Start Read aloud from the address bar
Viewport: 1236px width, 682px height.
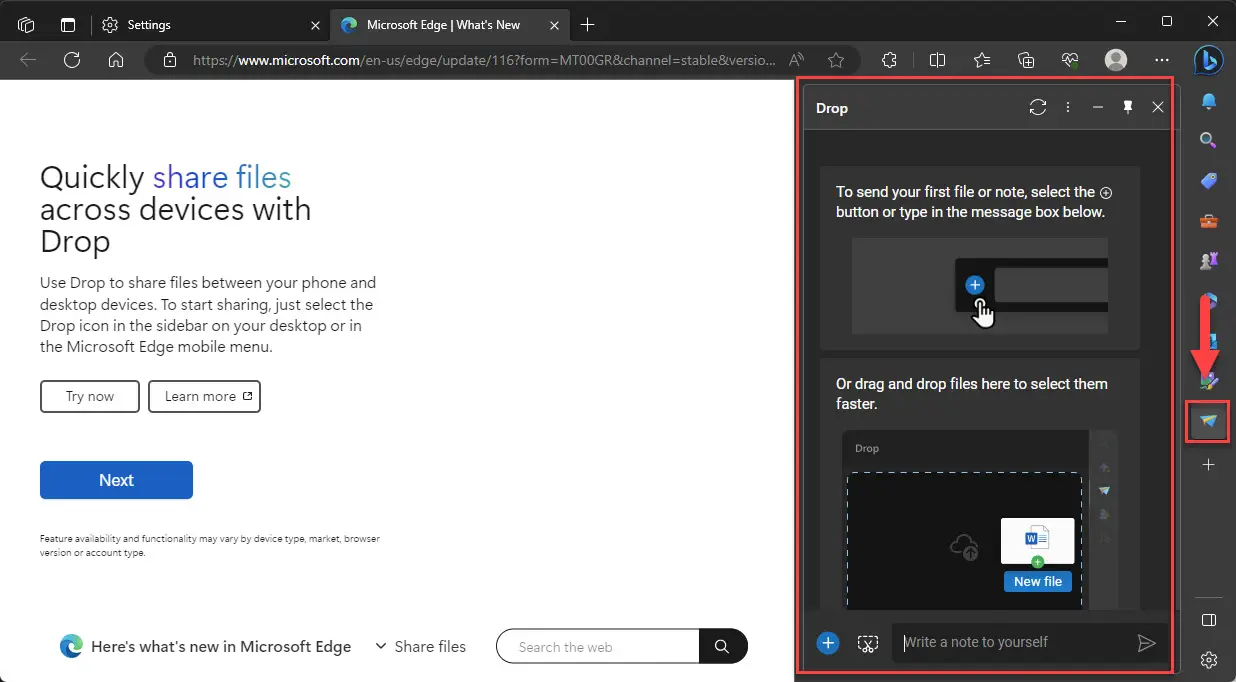coord(797,61)
